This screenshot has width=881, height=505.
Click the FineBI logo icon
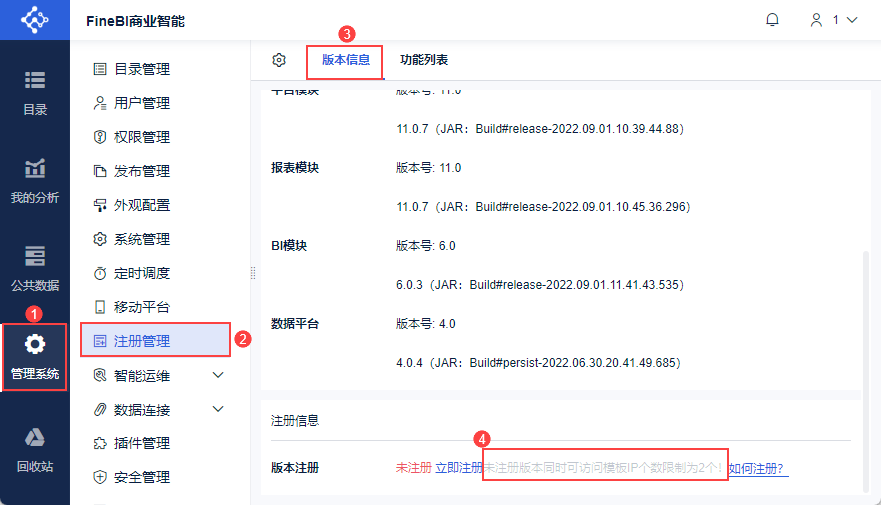pyautogui.click(x=35, y=20)
